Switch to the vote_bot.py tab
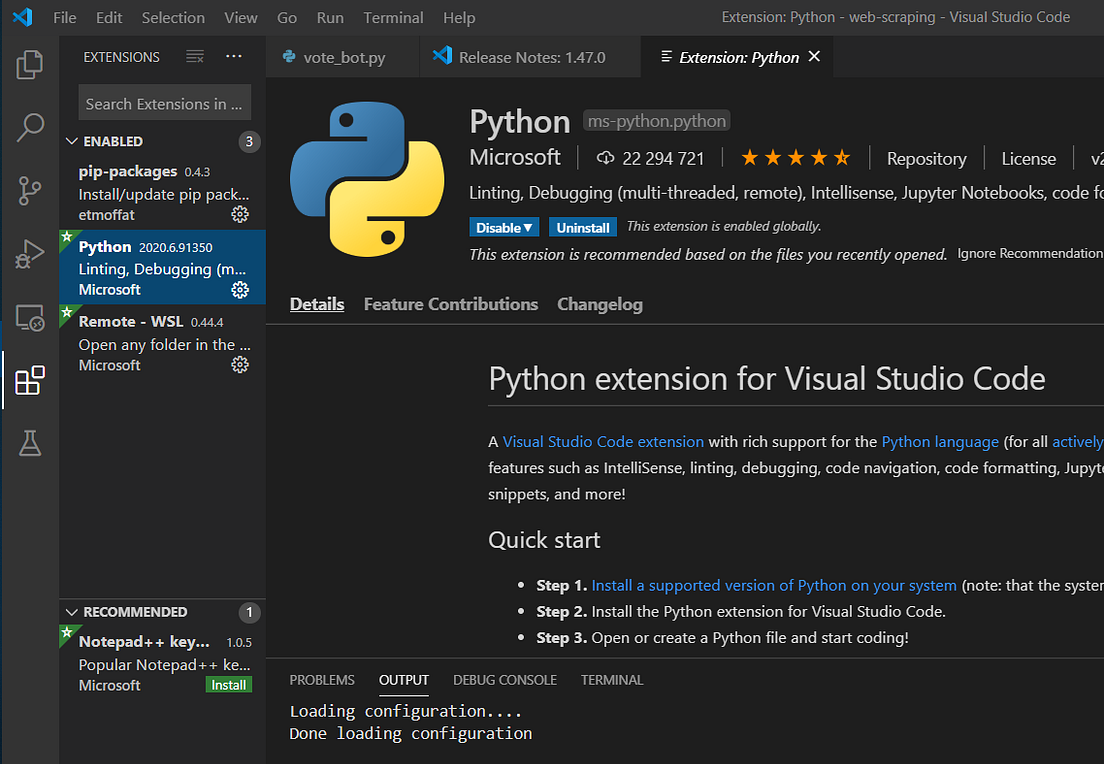This screenshot has width=1104, height=764. click(343, 58)
